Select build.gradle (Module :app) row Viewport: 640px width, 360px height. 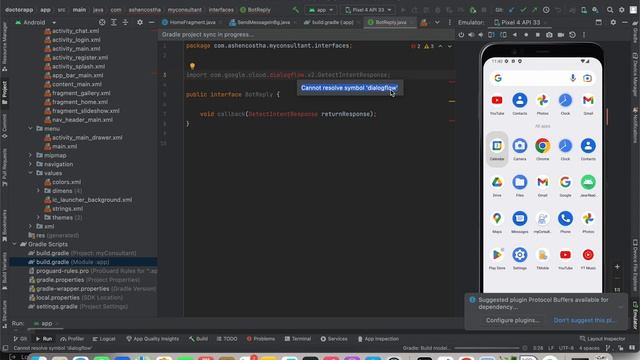click(83, 262)
